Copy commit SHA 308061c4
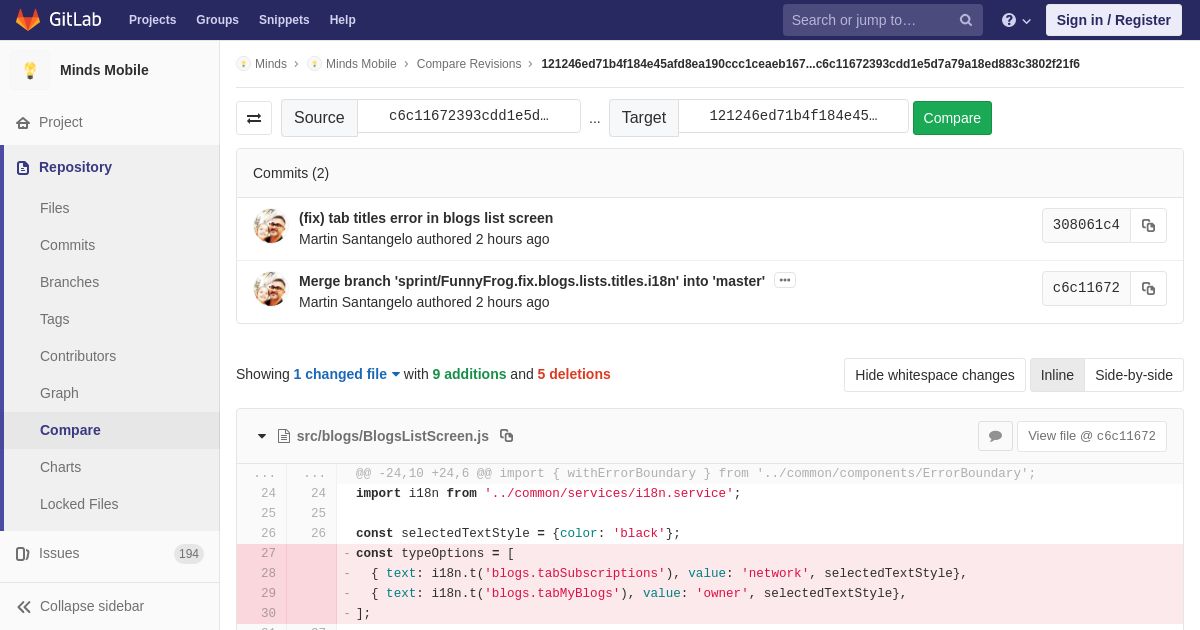Screen dimensions: 1200x630 tap(1149, 225)
